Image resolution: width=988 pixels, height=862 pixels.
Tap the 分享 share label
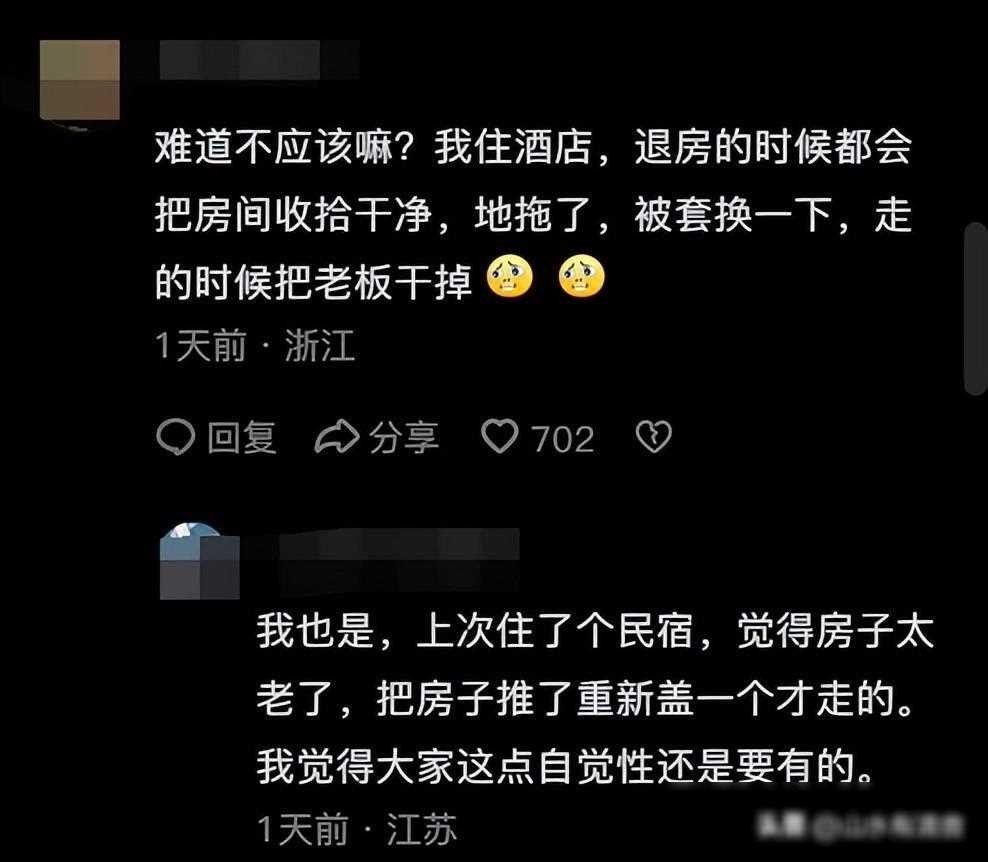pos(405,437)
